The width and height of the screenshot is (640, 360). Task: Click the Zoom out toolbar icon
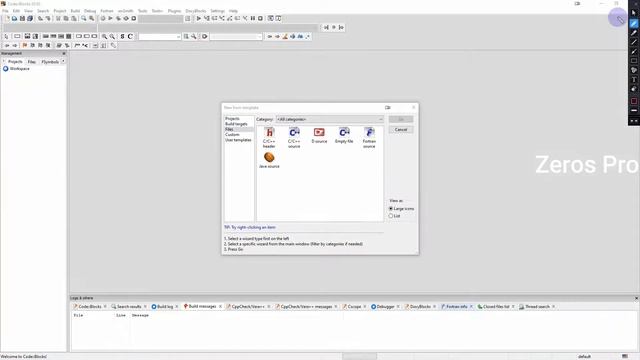112,36
